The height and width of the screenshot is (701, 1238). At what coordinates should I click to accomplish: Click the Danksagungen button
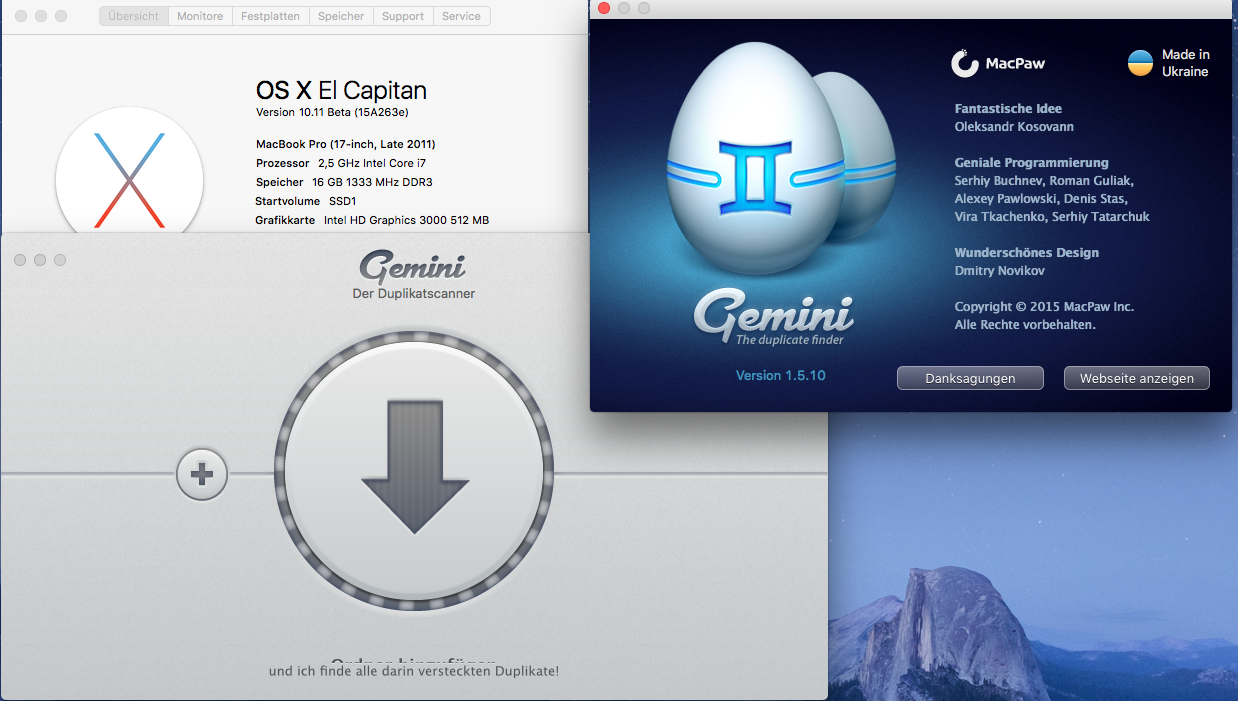click(x=970, y=379)
